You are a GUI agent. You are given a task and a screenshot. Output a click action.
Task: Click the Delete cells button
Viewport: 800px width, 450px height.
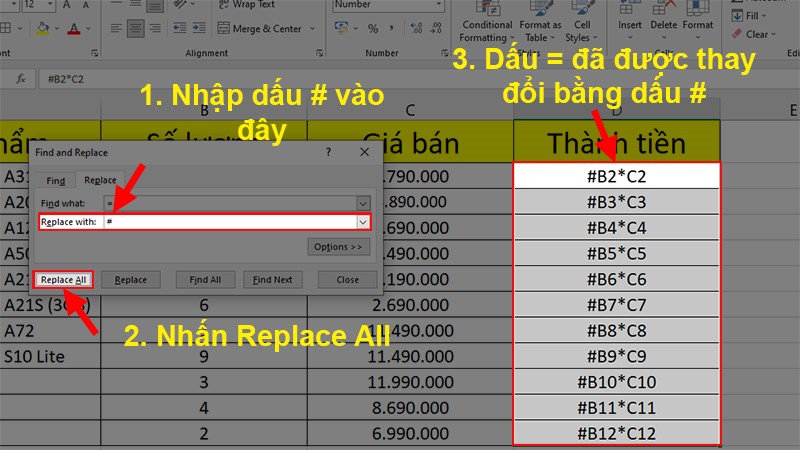pos(663,21)
